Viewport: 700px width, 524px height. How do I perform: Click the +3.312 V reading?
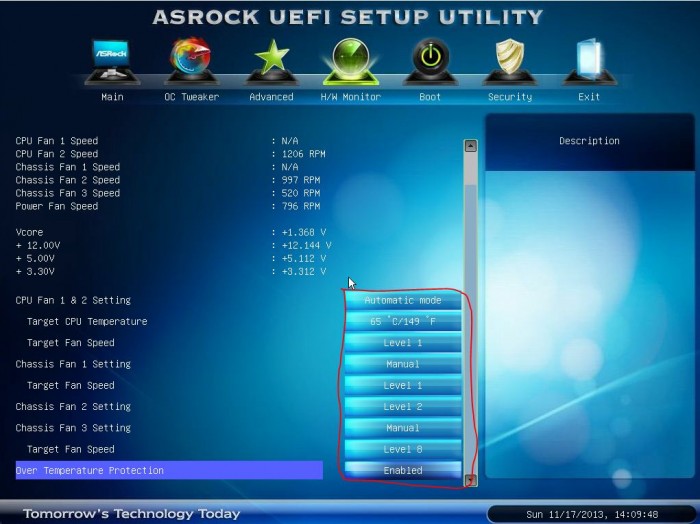coord(304,271)
